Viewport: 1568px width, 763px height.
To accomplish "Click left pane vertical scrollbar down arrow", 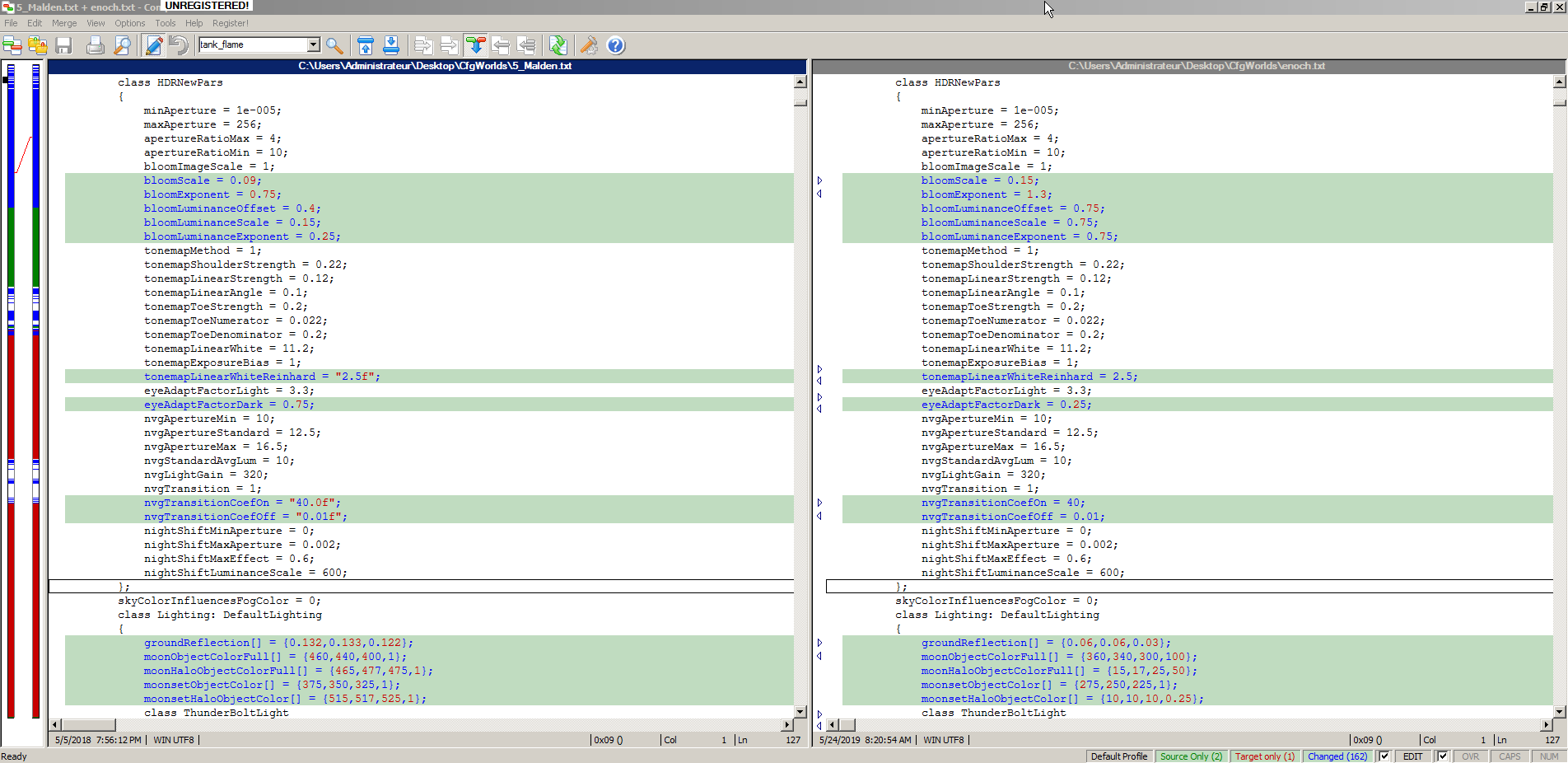I will coord(800,711).
